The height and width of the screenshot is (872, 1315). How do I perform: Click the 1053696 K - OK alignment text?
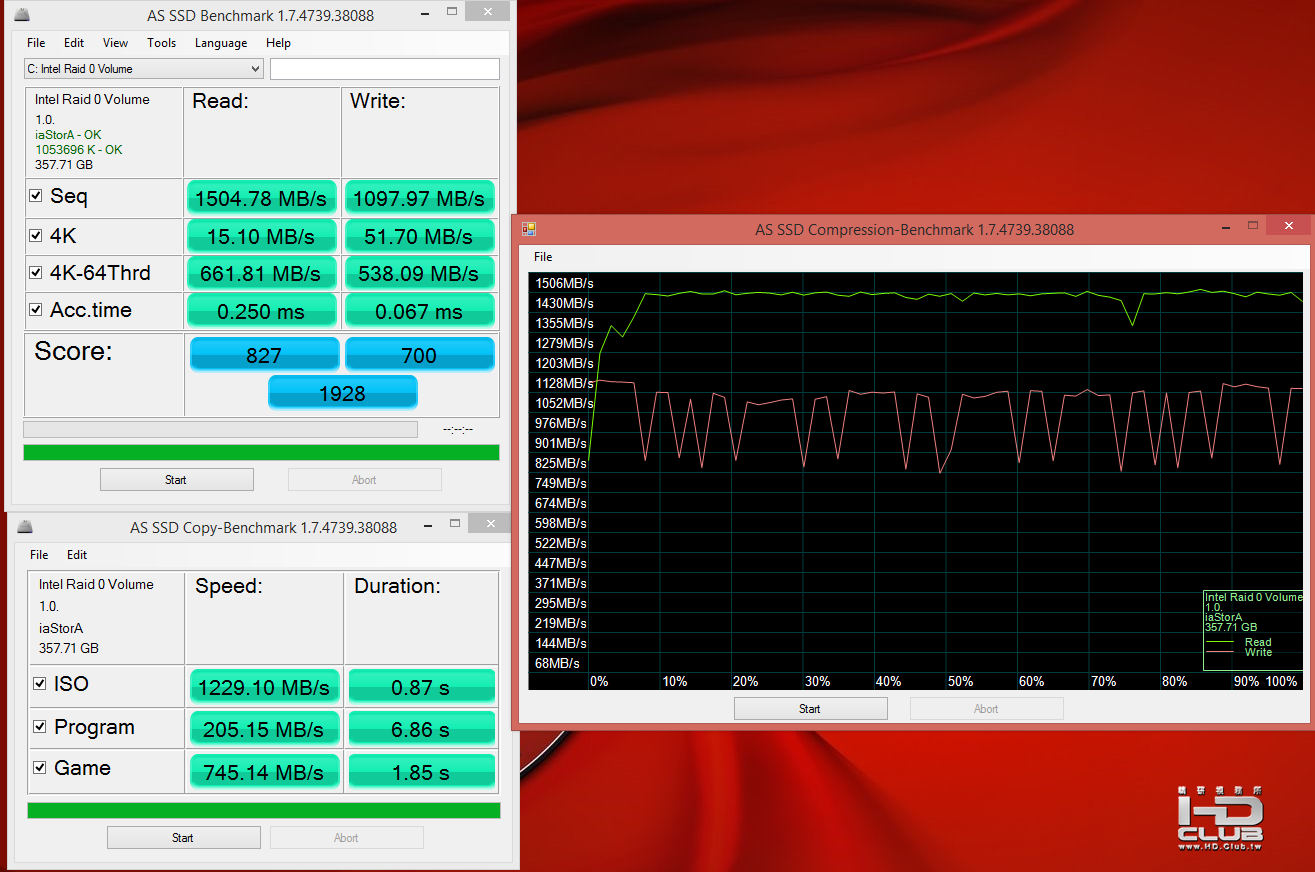(x=79, y=150)
